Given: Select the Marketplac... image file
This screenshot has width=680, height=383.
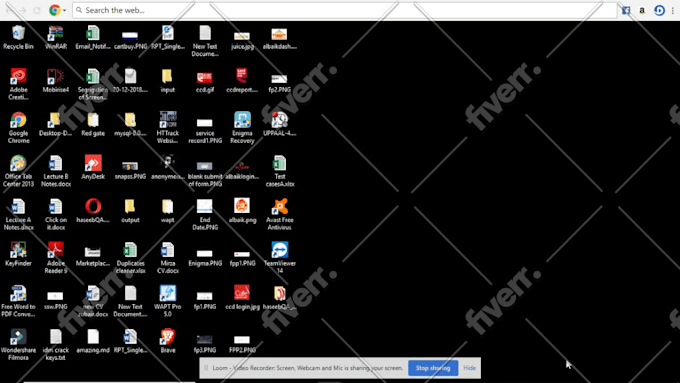Looking at the screenshot, I should (93, 256).
